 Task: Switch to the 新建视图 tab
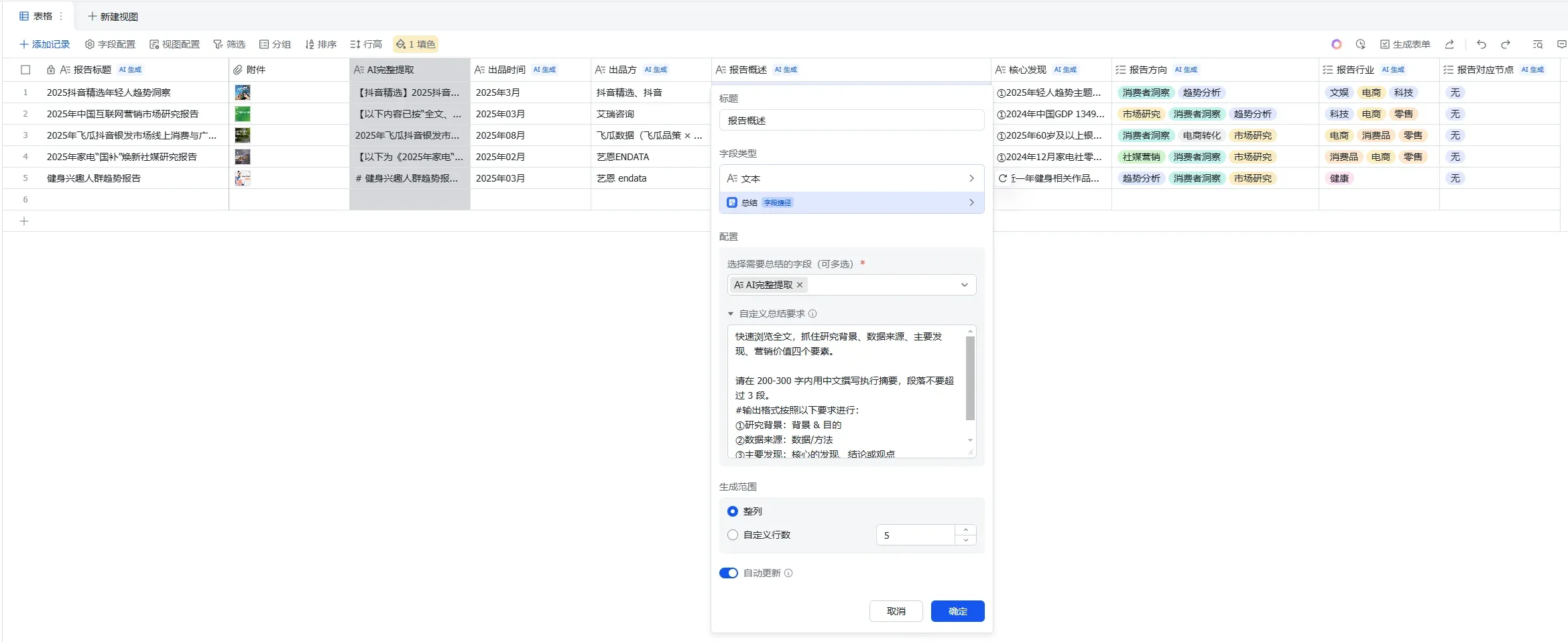coord(113,16)
